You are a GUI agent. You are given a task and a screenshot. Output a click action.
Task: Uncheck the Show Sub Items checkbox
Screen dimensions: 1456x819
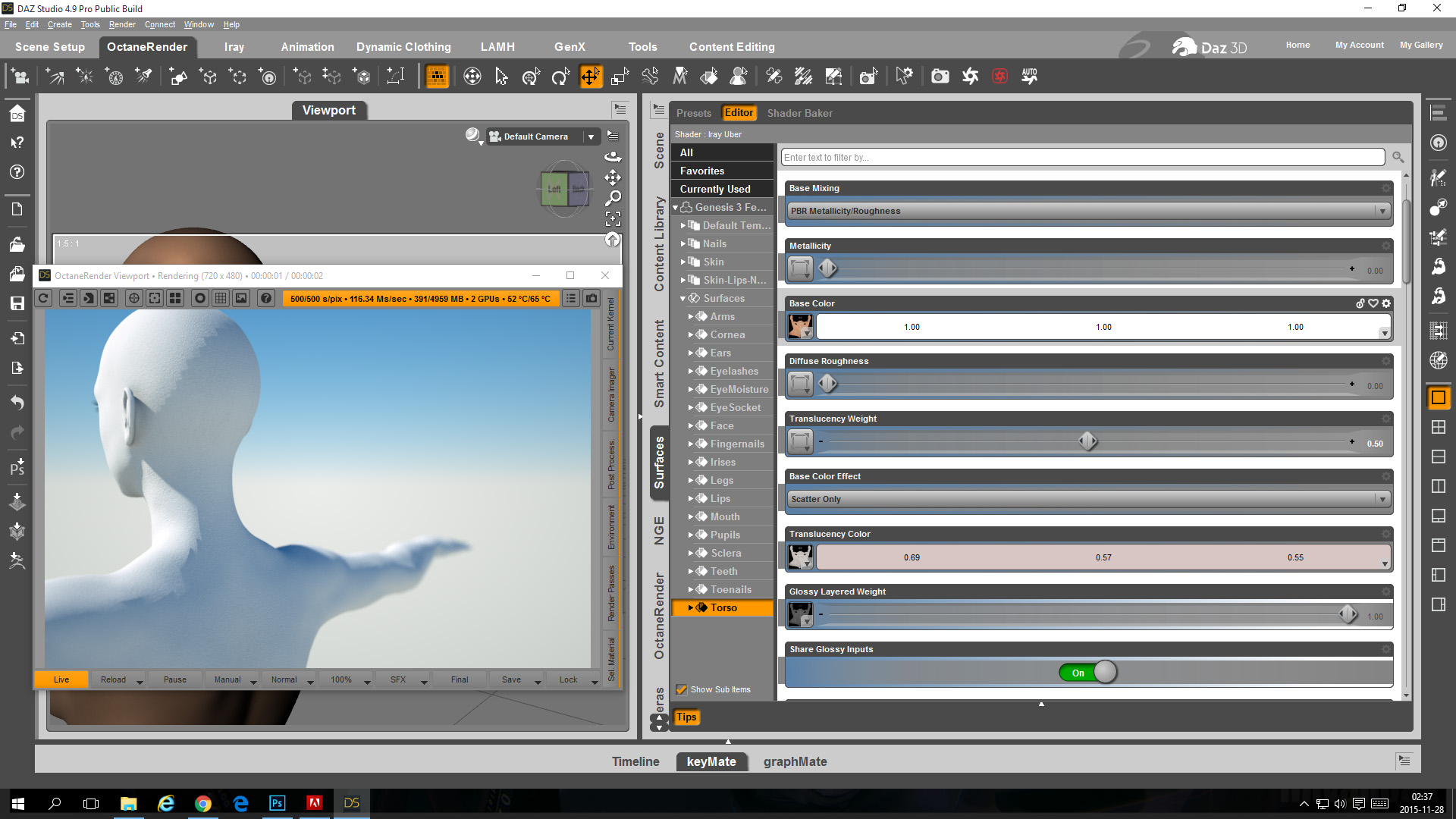pos(682,689)
